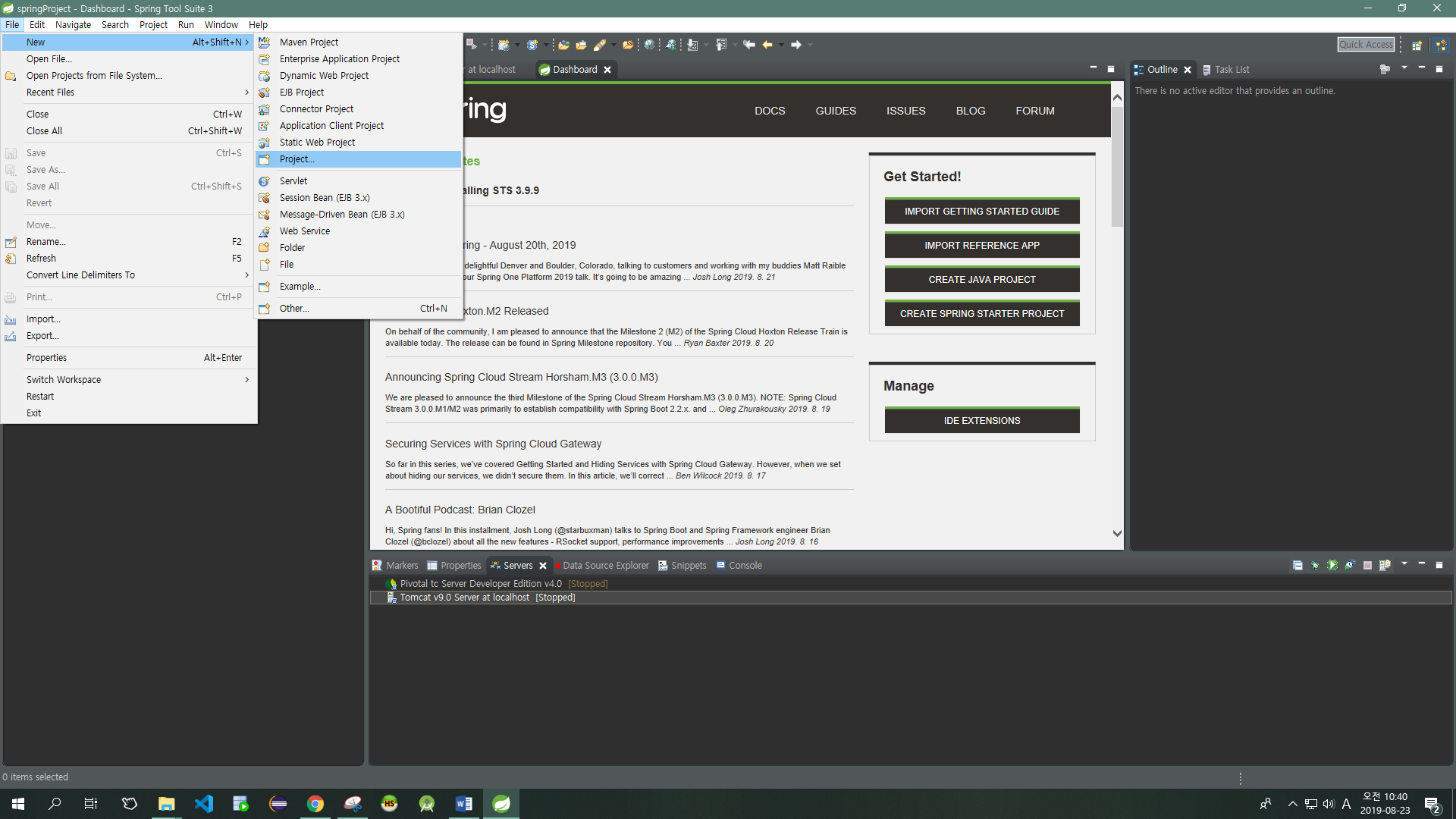
Task: Click the forward navigation arrow icon
Action: pyautogui.click(x=796, y=45)
